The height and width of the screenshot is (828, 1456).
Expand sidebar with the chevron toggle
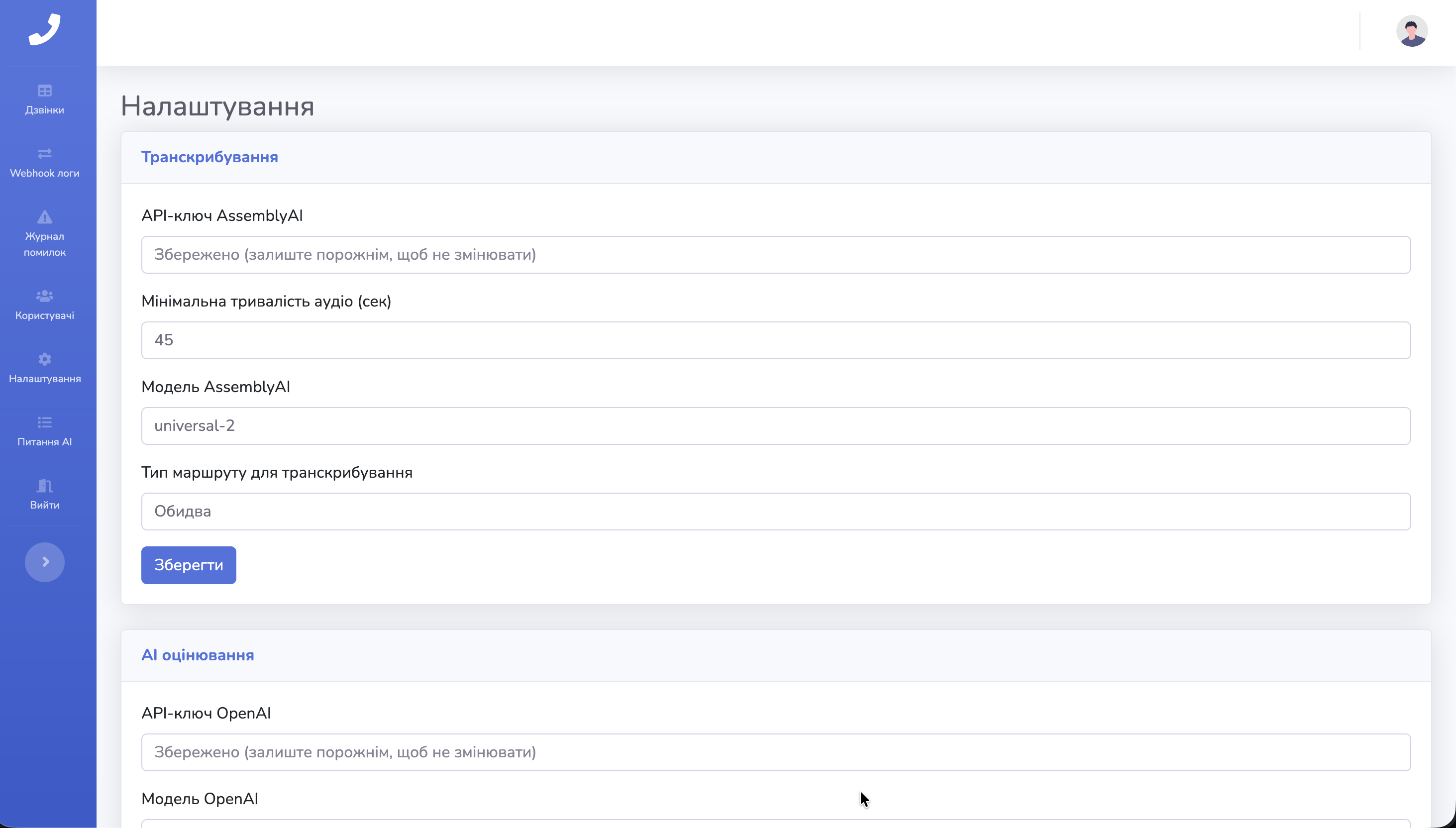[44, 562]
